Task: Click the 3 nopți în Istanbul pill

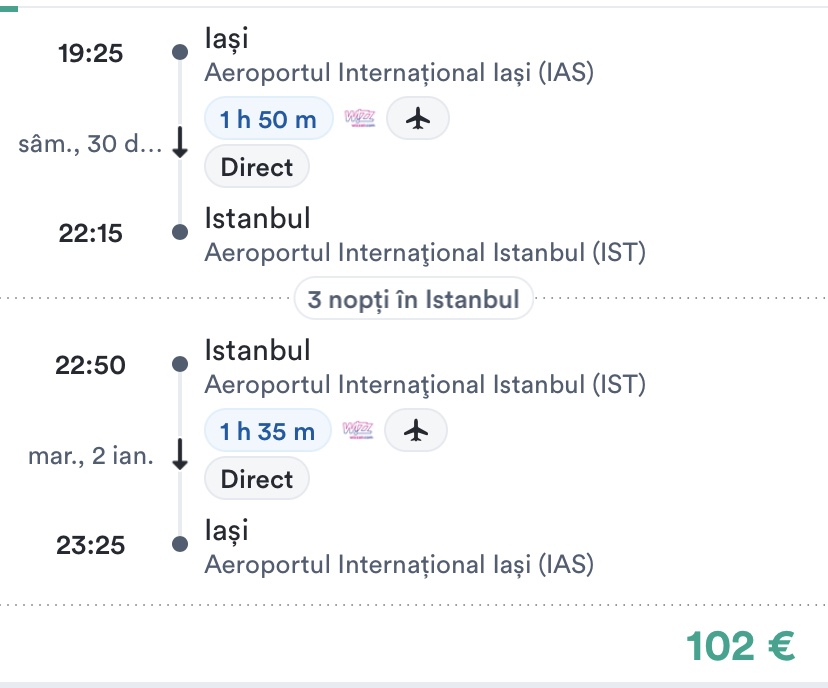Action: coord(413,299)
